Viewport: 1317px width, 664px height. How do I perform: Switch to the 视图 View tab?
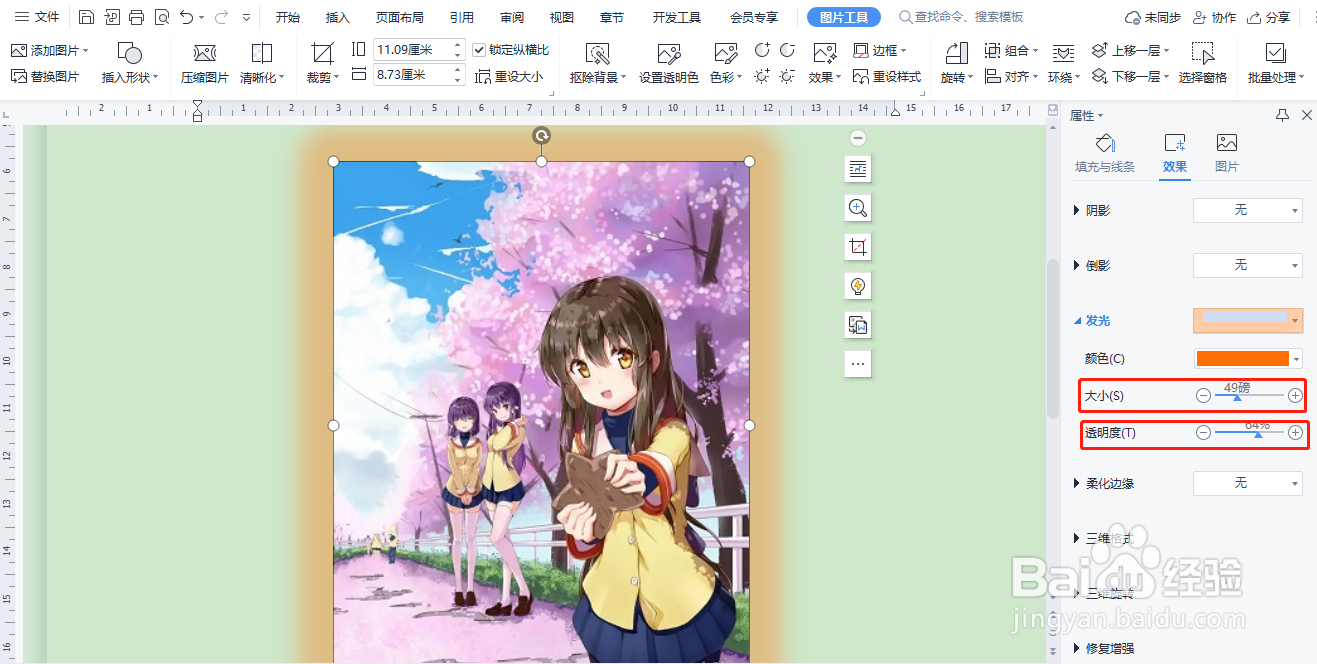(x=562, y=17)
